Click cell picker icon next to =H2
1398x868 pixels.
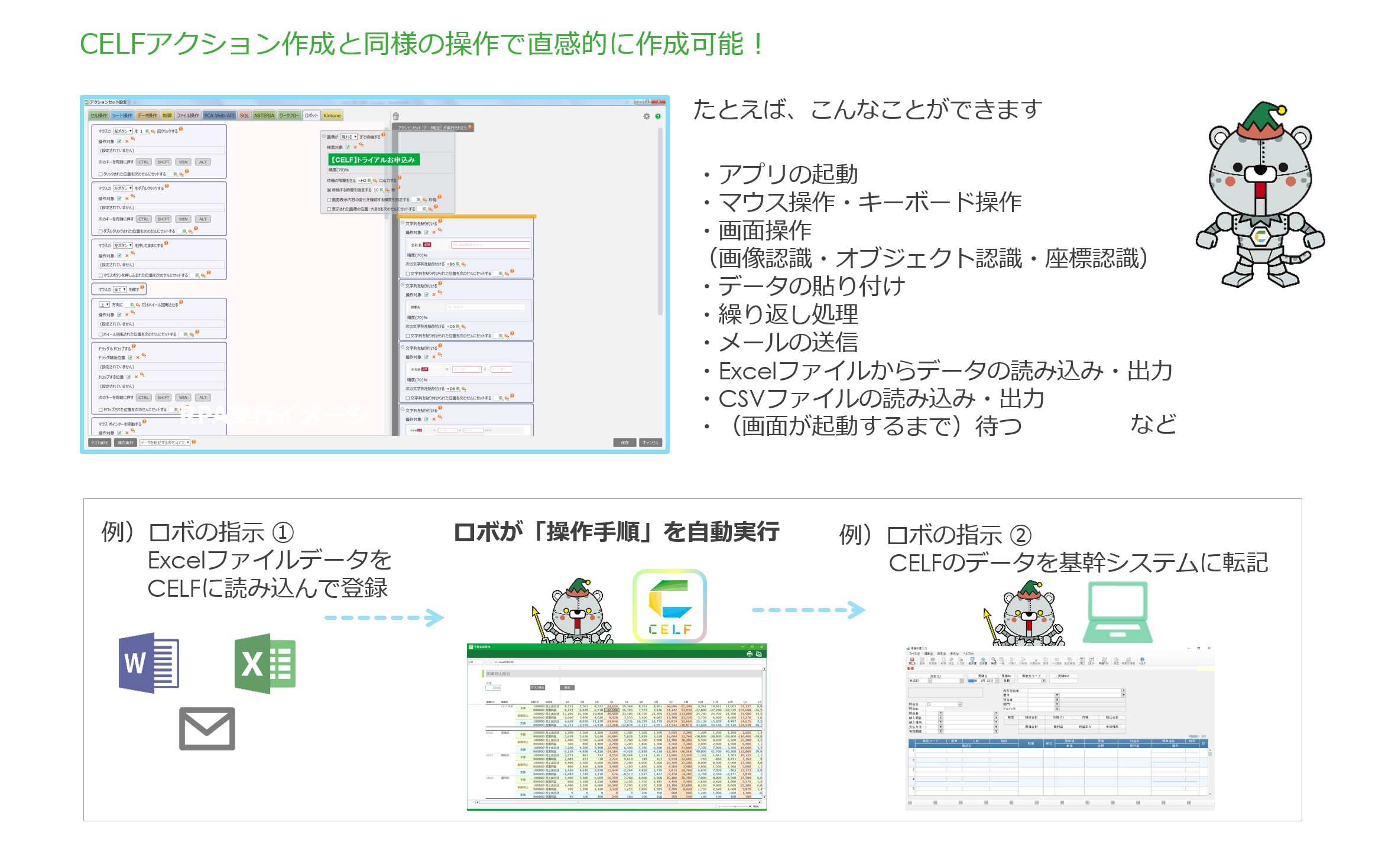pos(369,180)
